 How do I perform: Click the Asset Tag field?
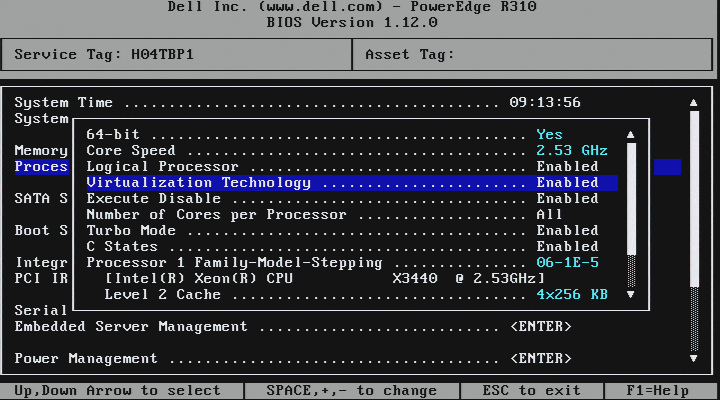(x=533, y=55)
